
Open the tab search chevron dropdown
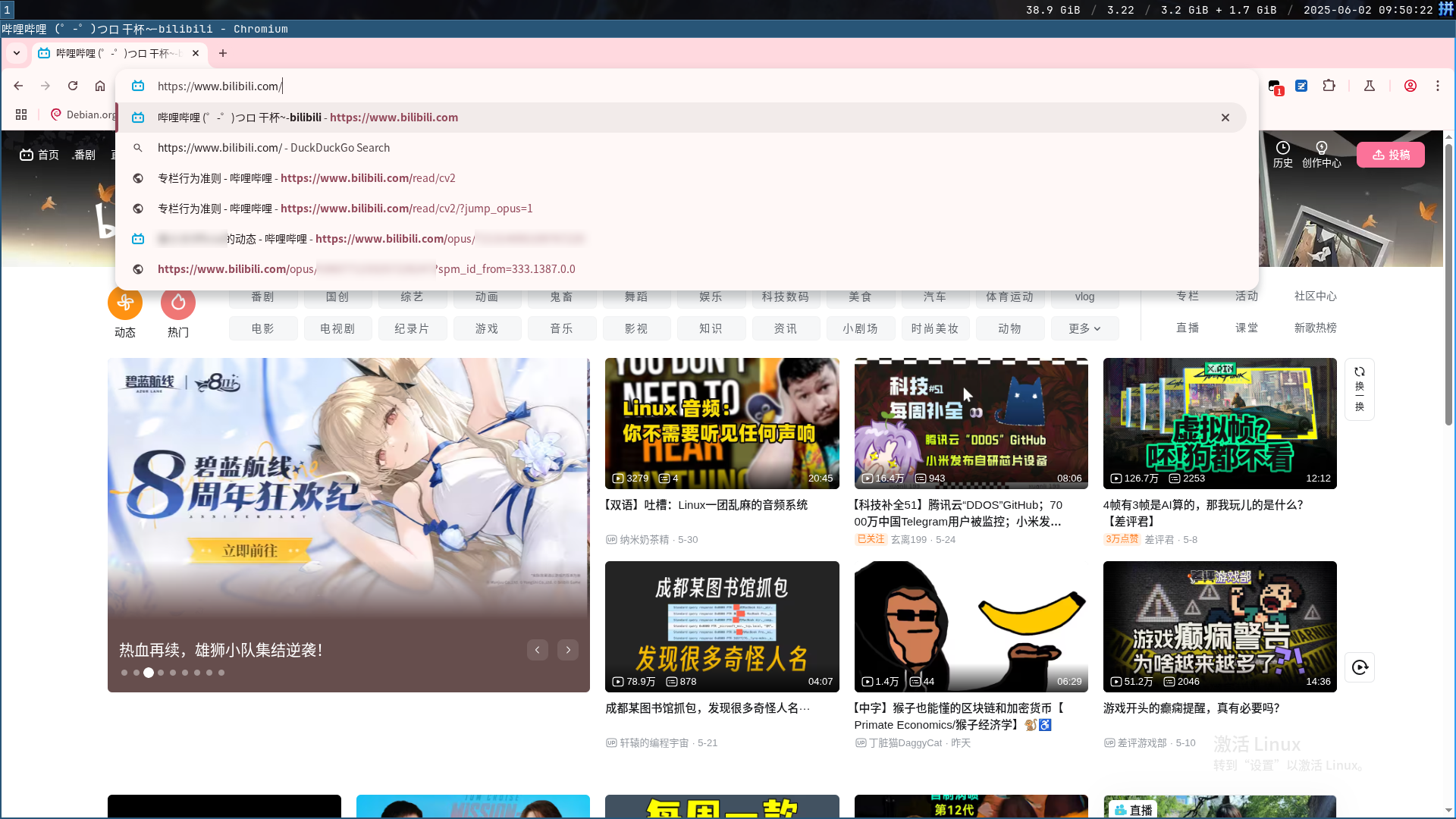(x=17, y=53)
